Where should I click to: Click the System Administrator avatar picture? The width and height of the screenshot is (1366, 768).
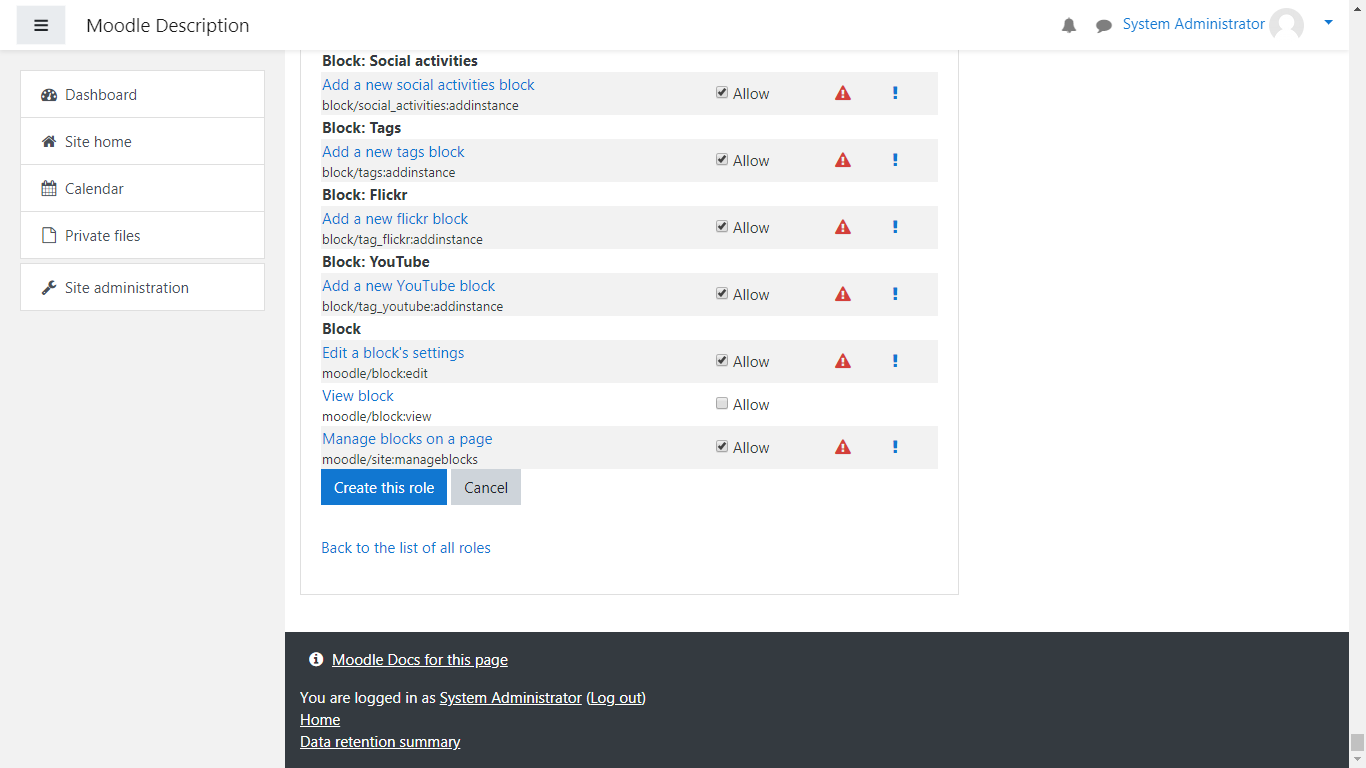coord(1286,25)
